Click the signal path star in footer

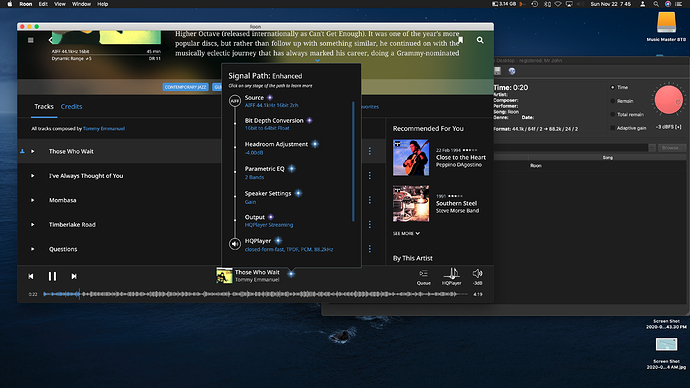pos(291,274)
